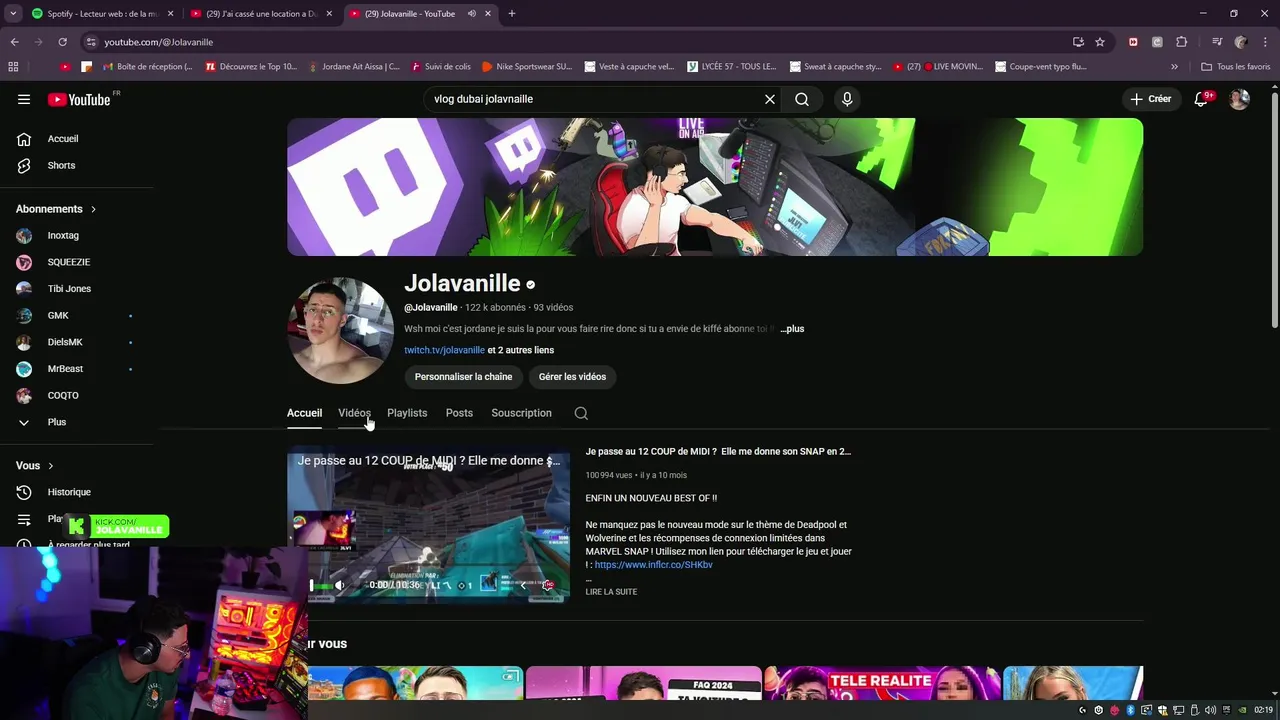Clear the search text with the X
This screenshot has height=720, width=1280.
(770, 99)
